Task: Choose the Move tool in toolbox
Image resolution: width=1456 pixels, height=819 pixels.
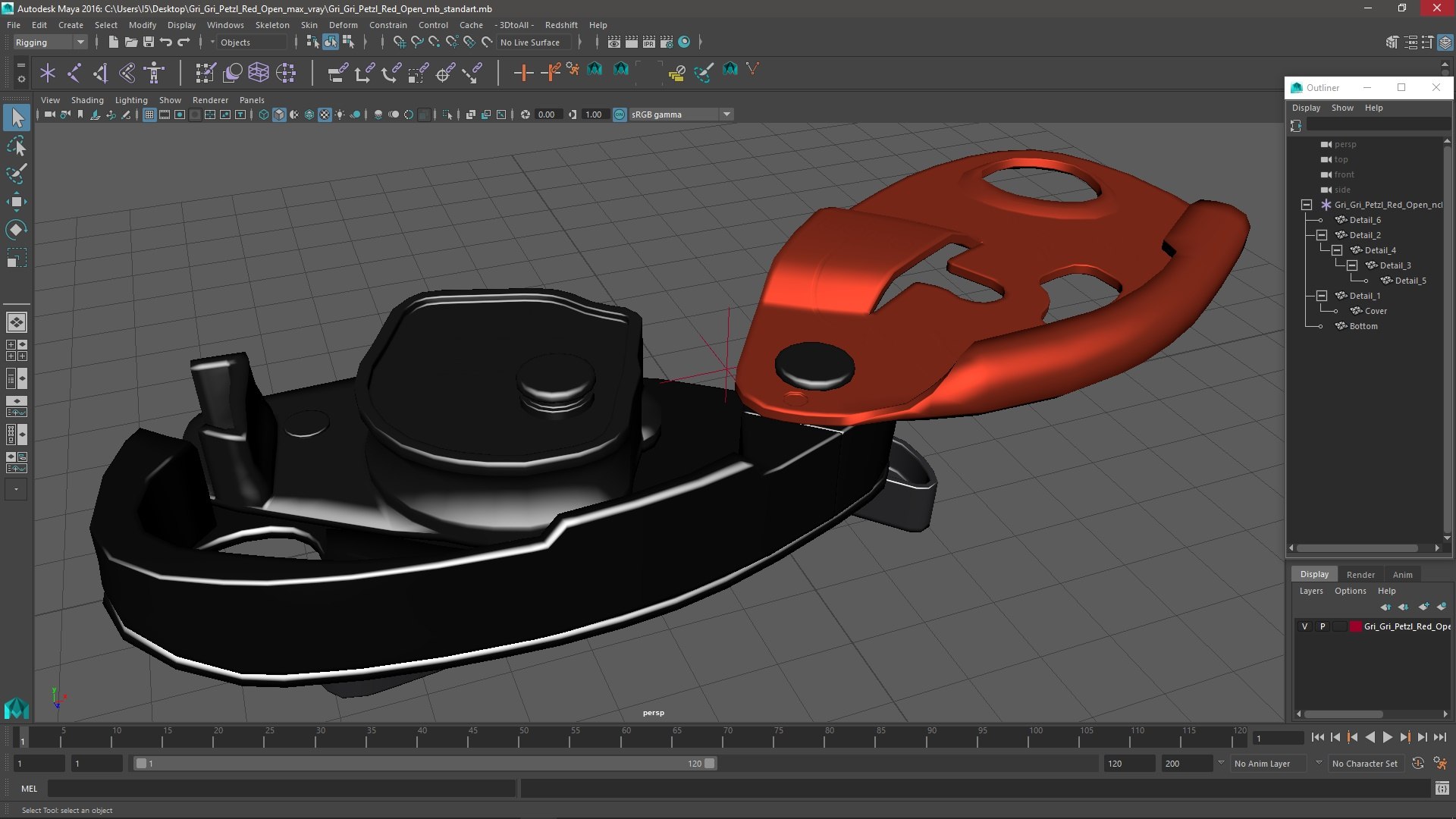Action: pos(17,202)
